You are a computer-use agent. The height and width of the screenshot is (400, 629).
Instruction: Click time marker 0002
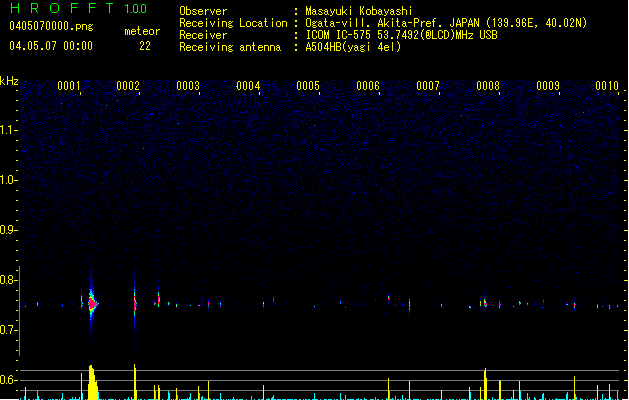coord(128,86)
